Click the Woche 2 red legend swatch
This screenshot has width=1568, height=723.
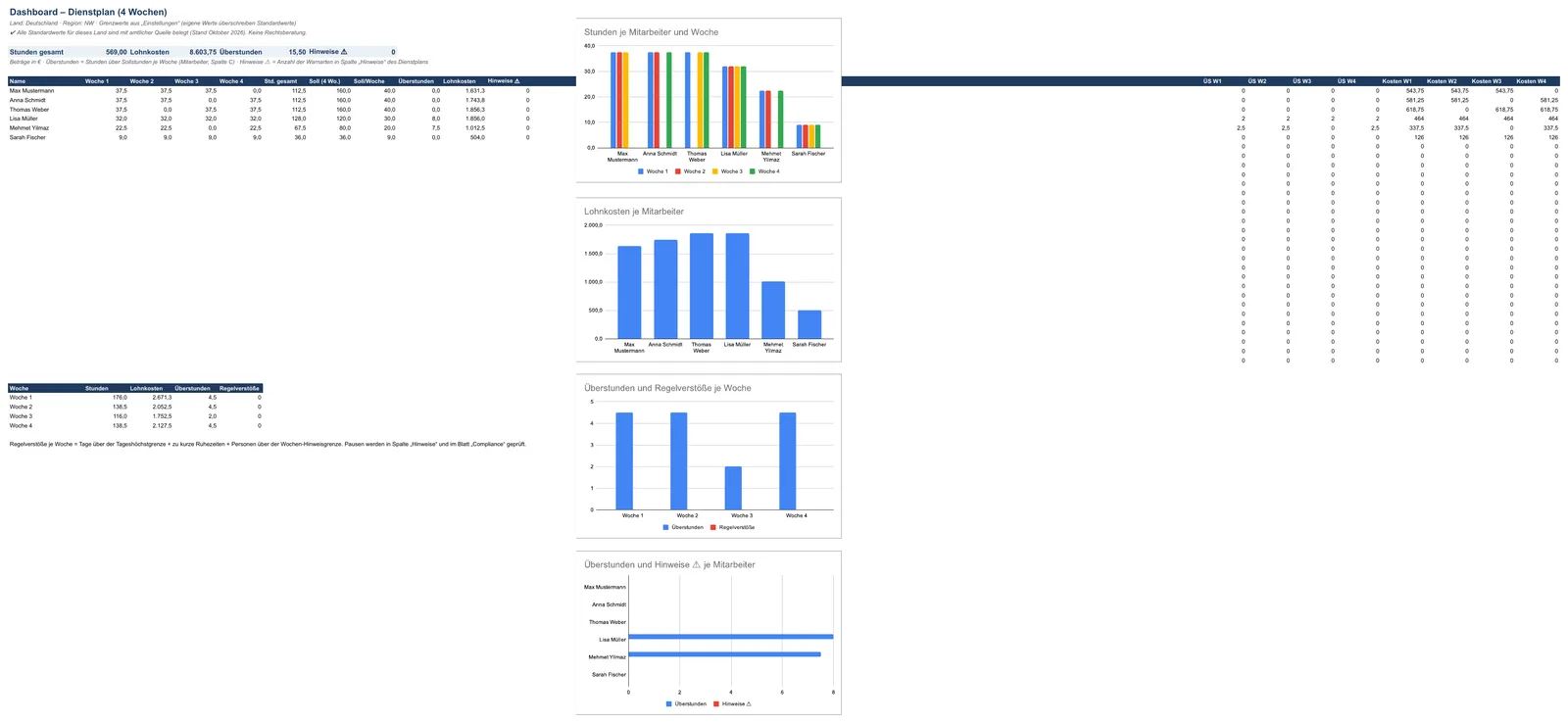pos(678,171)
